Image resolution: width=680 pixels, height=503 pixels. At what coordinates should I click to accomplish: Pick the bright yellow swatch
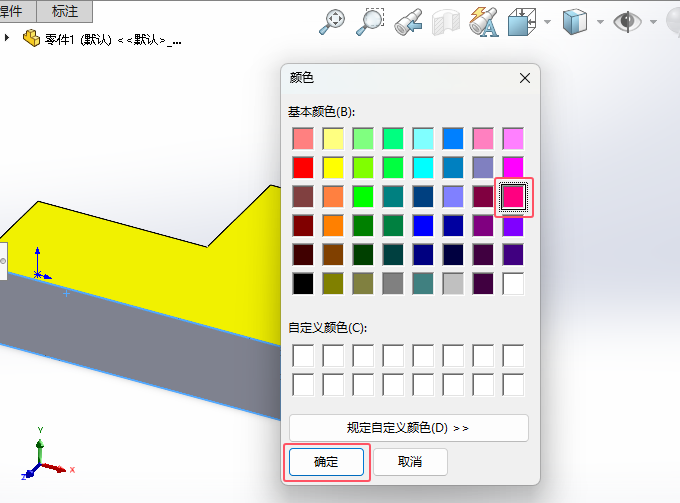[x=333, y=167]
